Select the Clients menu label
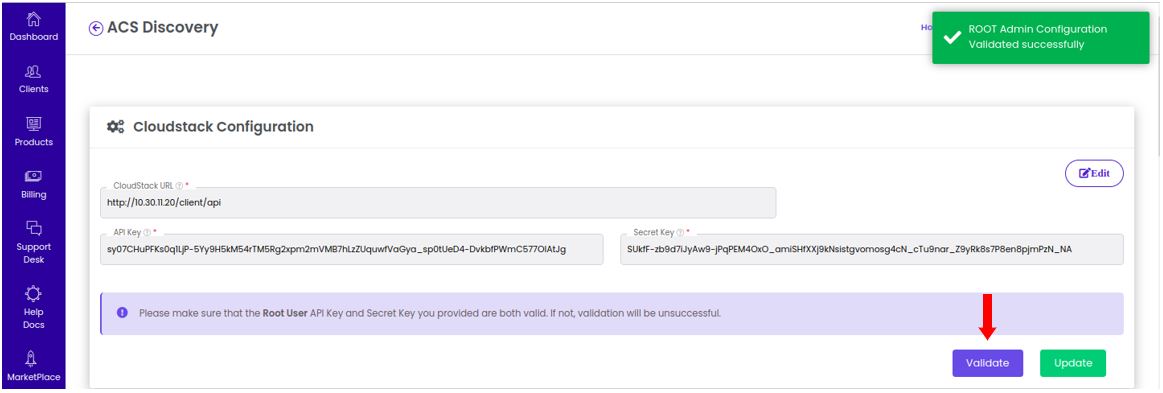This screenshot has height=393, width=1163. (33, 89)
